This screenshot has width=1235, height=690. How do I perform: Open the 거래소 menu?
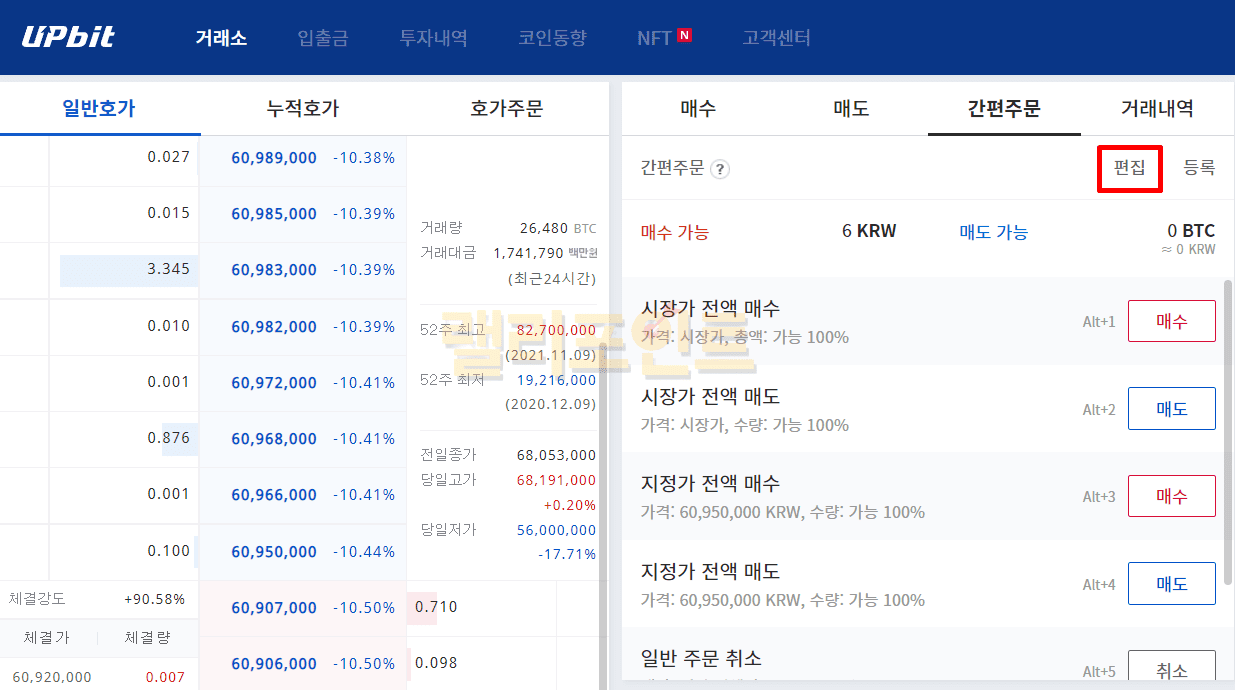pyautogui.click(x=221, y=39)
